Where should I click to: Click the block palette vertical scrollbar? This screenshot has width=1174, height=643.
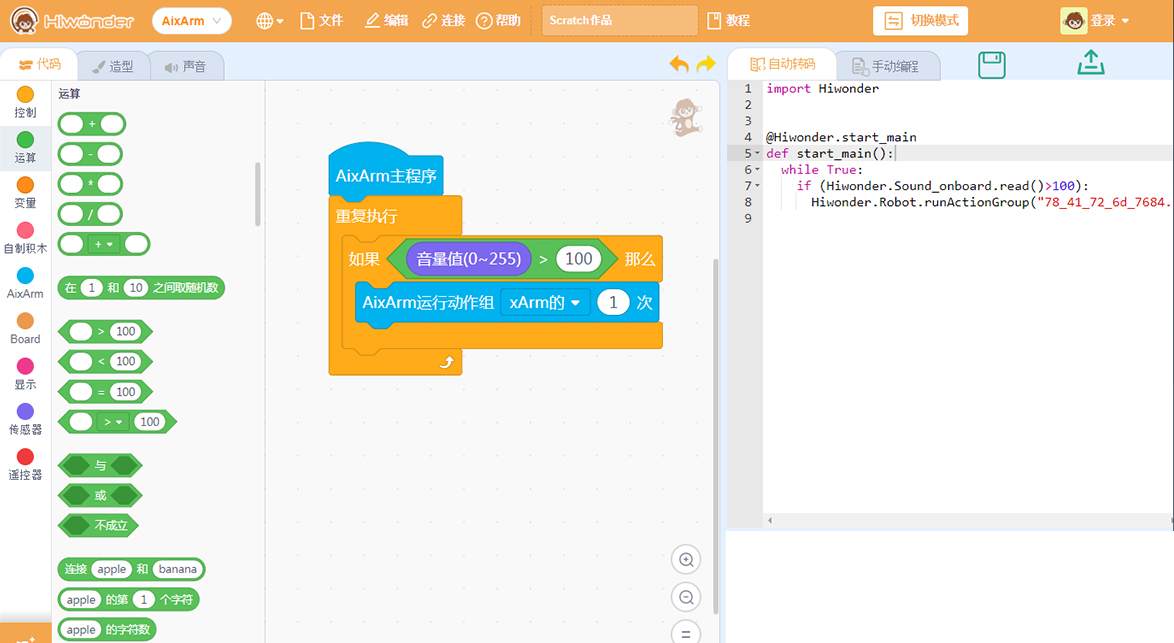(x=258, y=194)
